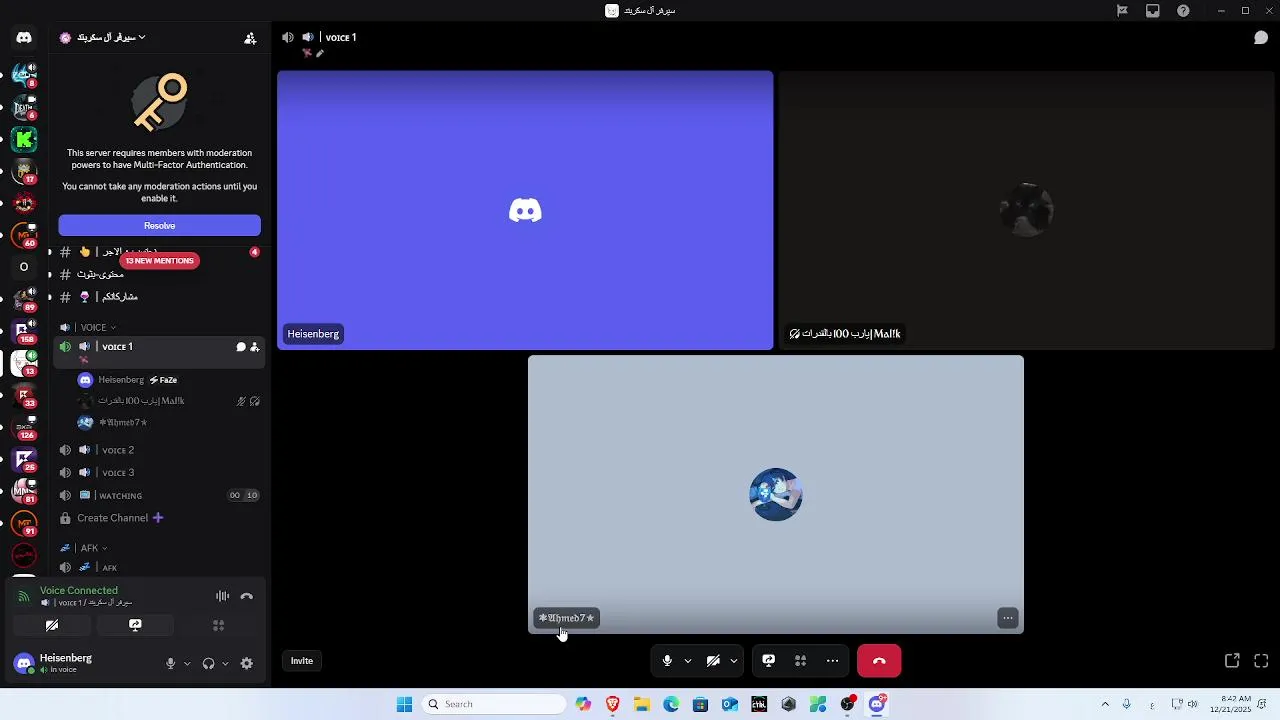Open voice connection signal icon
Image resolution: width=1280 pixels, height=720 pixels.
point(23,596)
